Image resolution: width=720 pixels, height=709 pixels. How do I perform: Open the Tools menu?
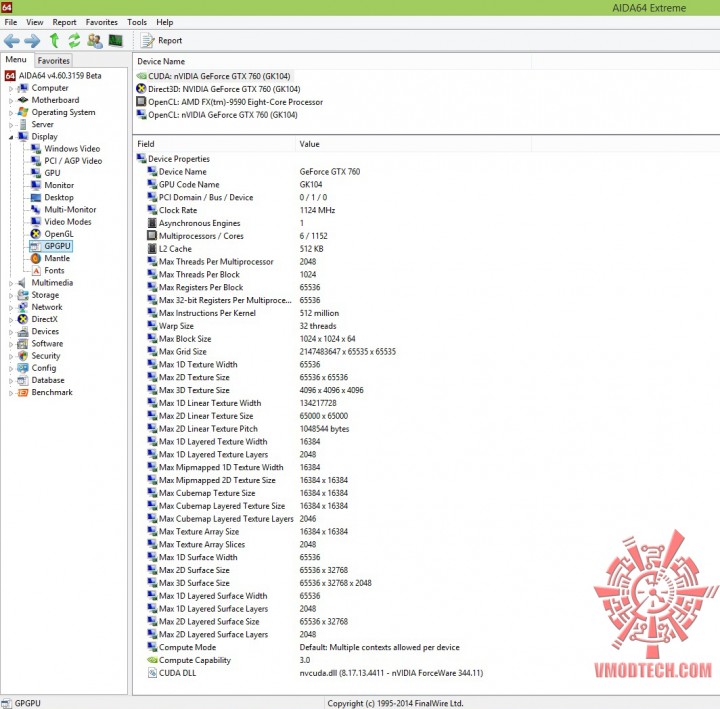click(137, 22)
